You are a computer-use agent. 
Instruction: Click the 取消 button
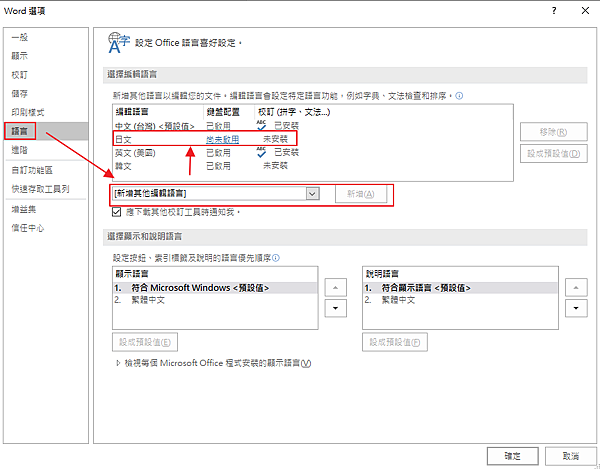click(x=571, y=456)
